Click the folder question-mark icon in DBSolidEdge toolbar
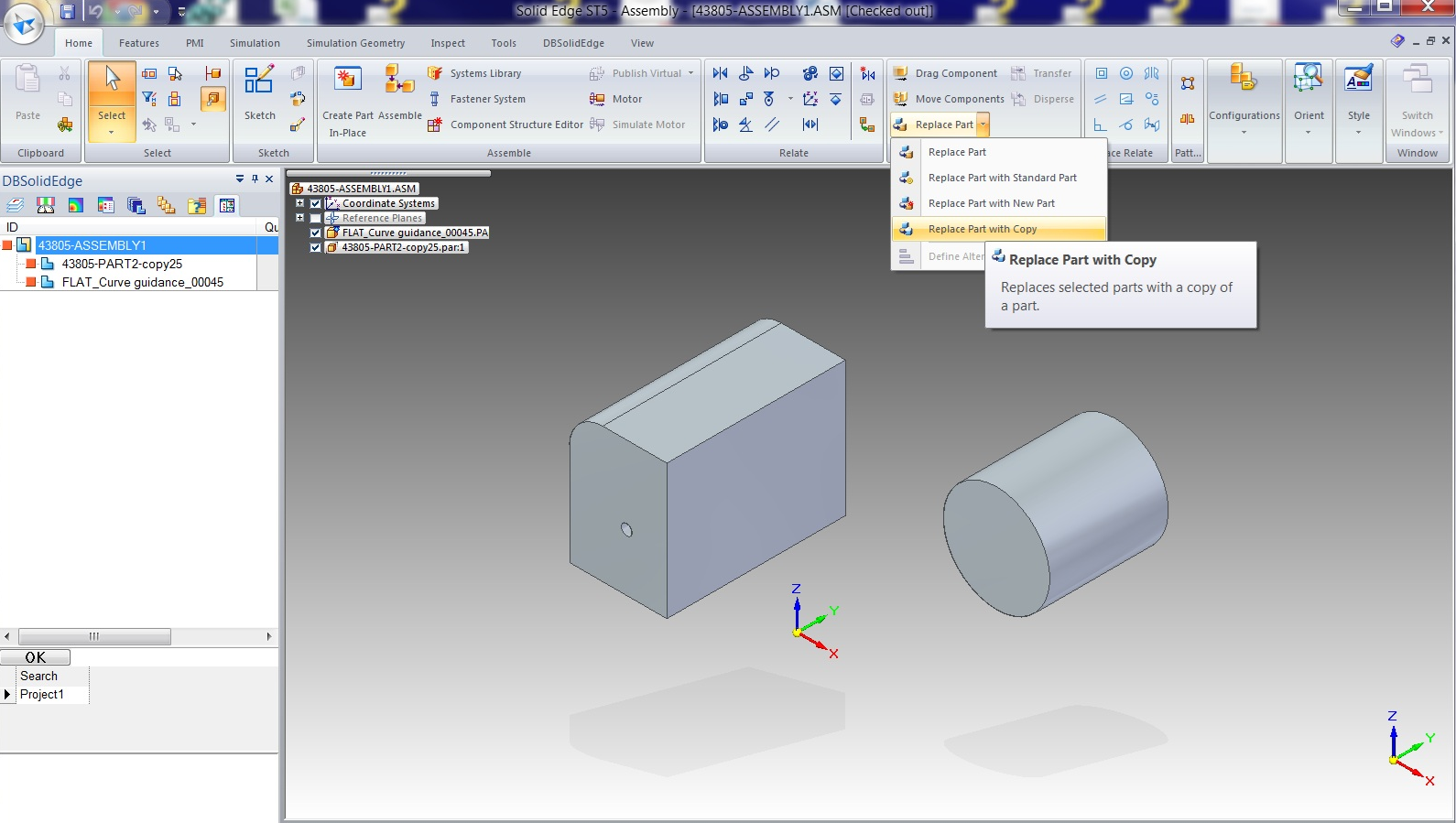This screenshot has width=1456, height=823. [x=197, y=205]
